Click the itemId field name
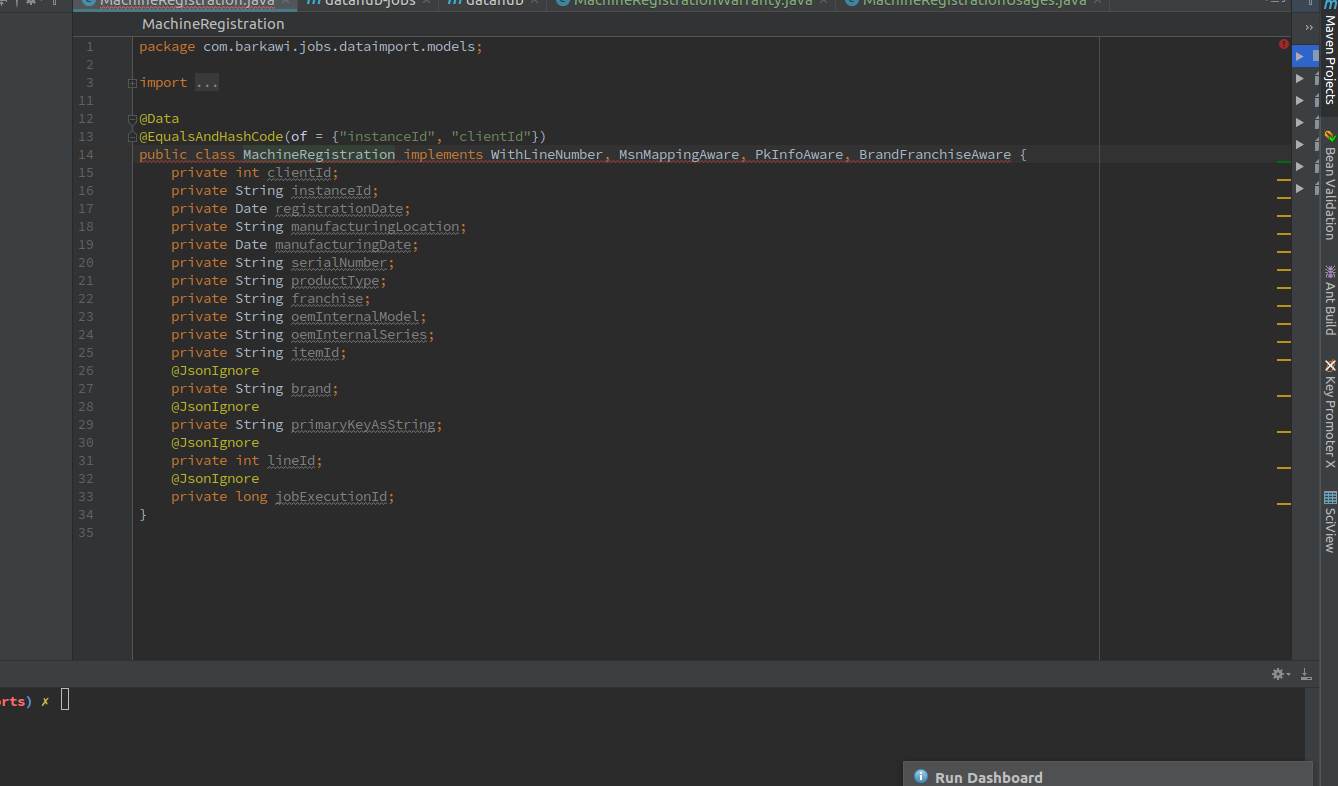The height and width of the screenshot is (786, 1338). (x=315, y=353)
